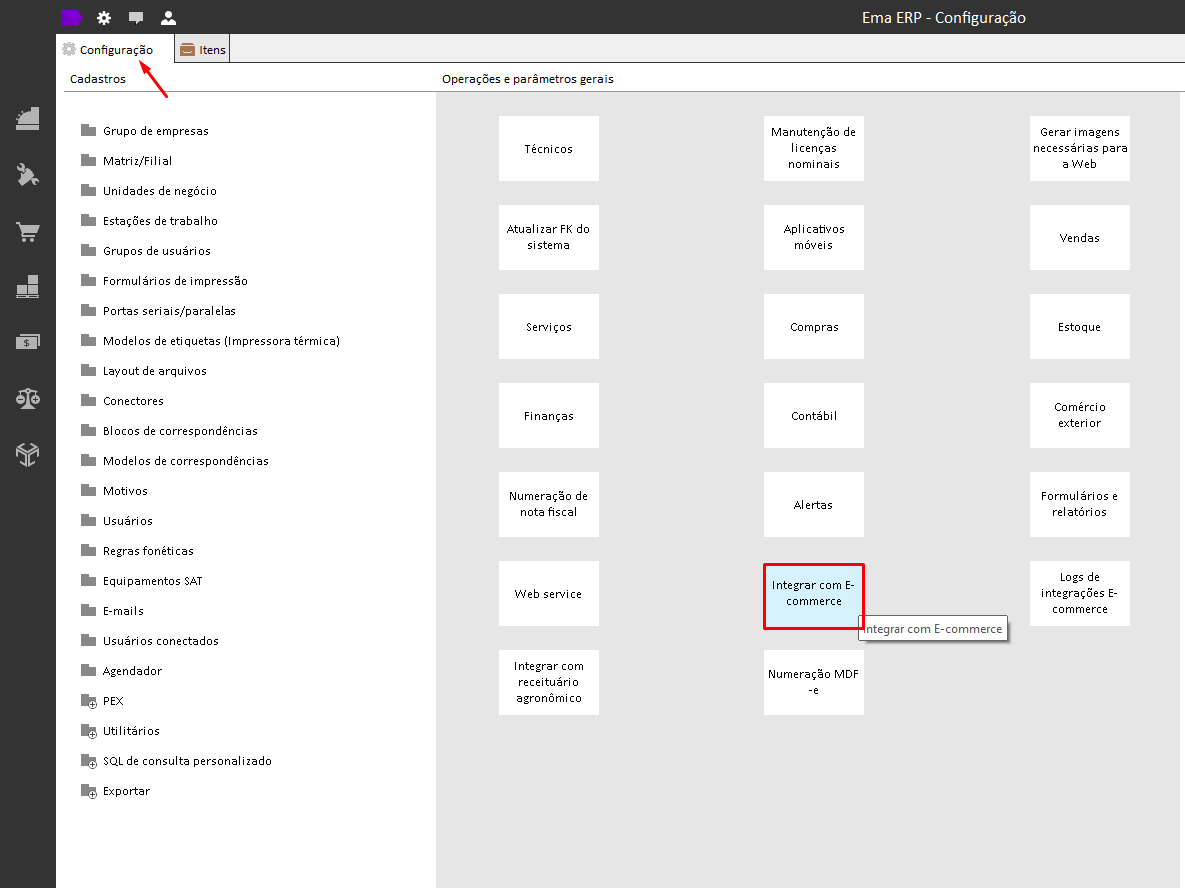This screenshot has width=1185, height=888.
Task: Open the balance scale sidebar icon
Action: (28, 398)
